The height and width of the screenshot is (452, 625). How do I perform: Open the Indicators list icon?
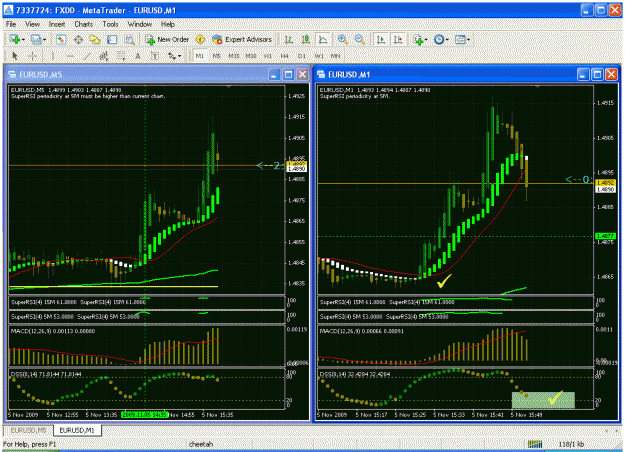click(418, 39)
